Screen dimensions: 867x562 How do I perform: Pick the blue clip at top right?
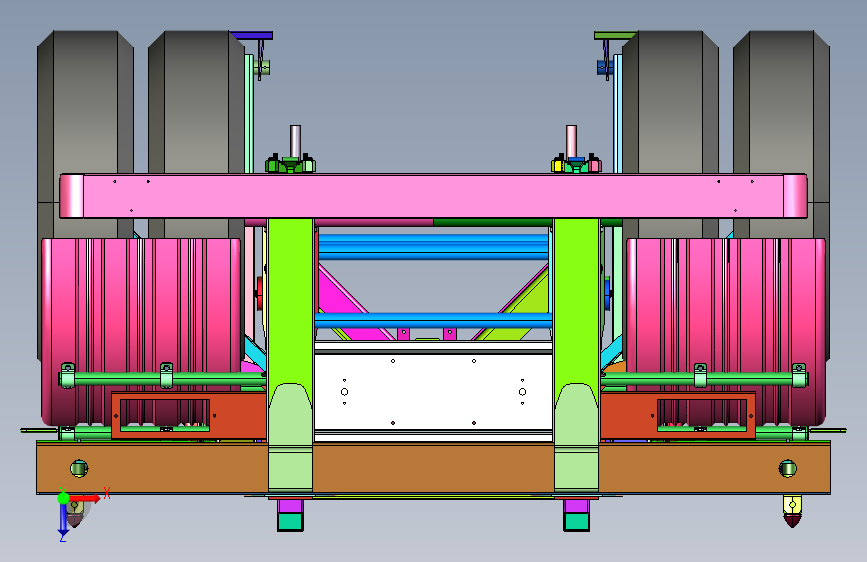604,67
